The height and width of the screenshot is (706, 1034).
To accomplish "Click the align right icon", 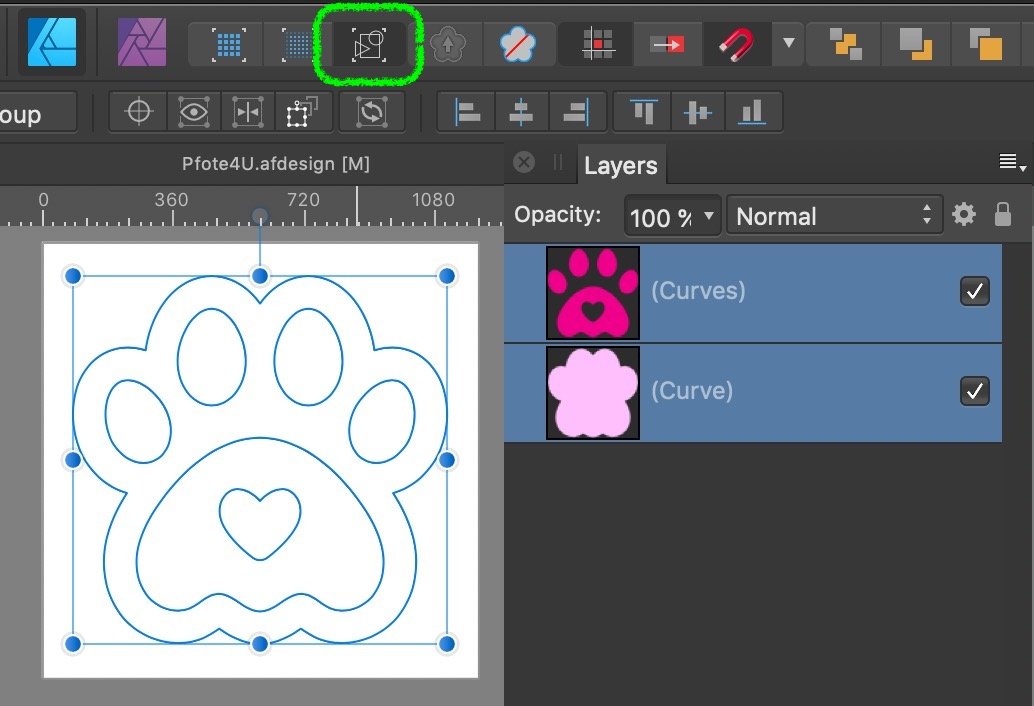I will tap(575, 112).
